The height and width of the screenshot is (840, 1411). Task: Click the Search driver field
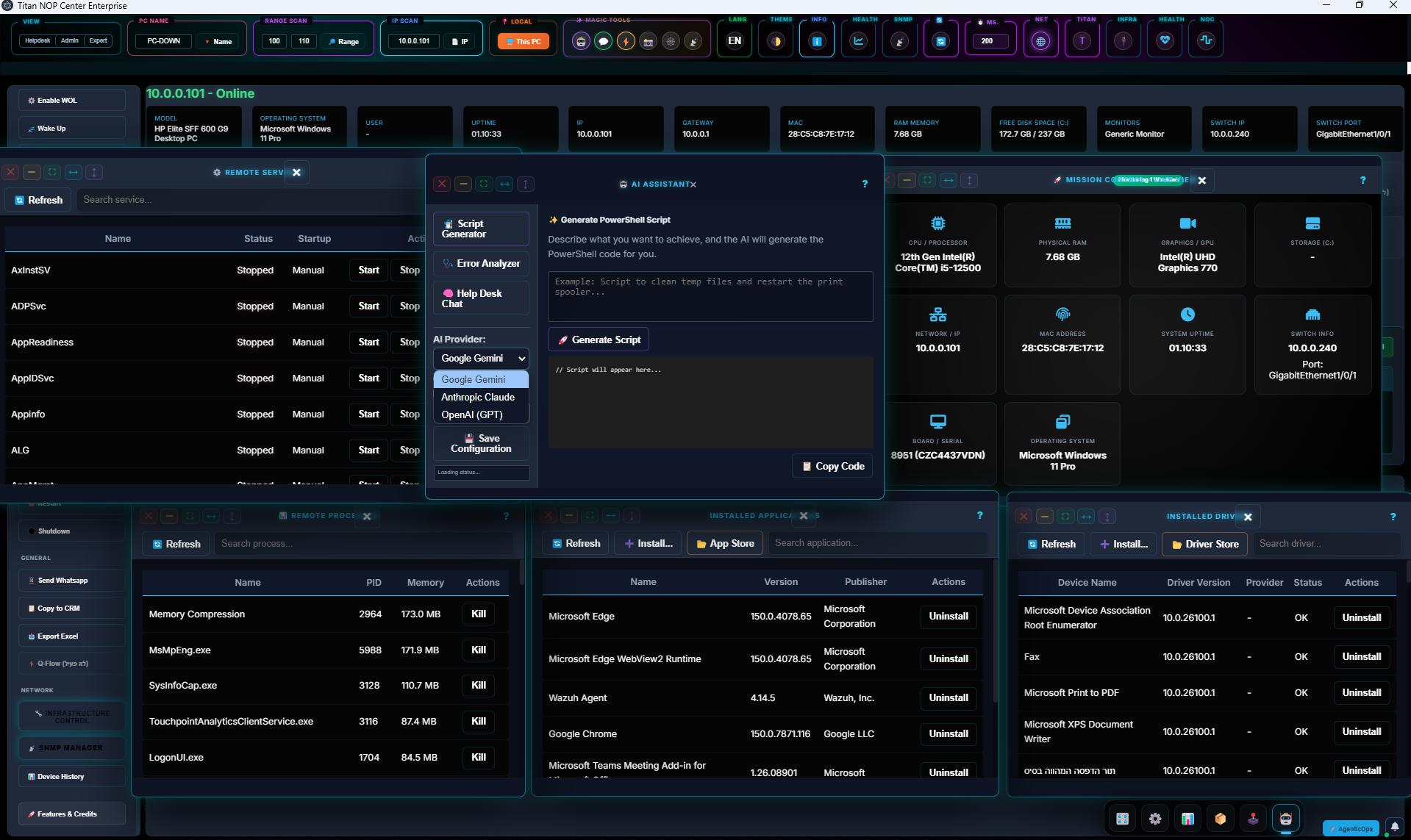[x=1326, y=545]
